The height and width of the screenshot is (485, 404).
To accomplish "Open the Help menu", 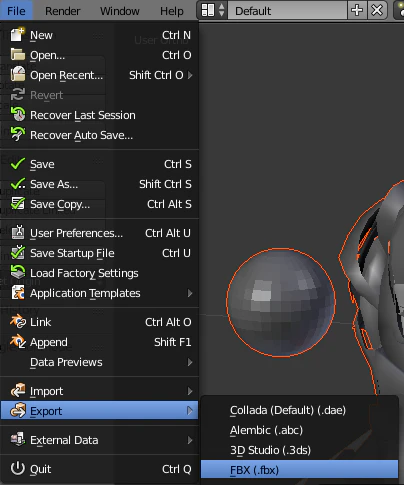I will click(172, 11).
